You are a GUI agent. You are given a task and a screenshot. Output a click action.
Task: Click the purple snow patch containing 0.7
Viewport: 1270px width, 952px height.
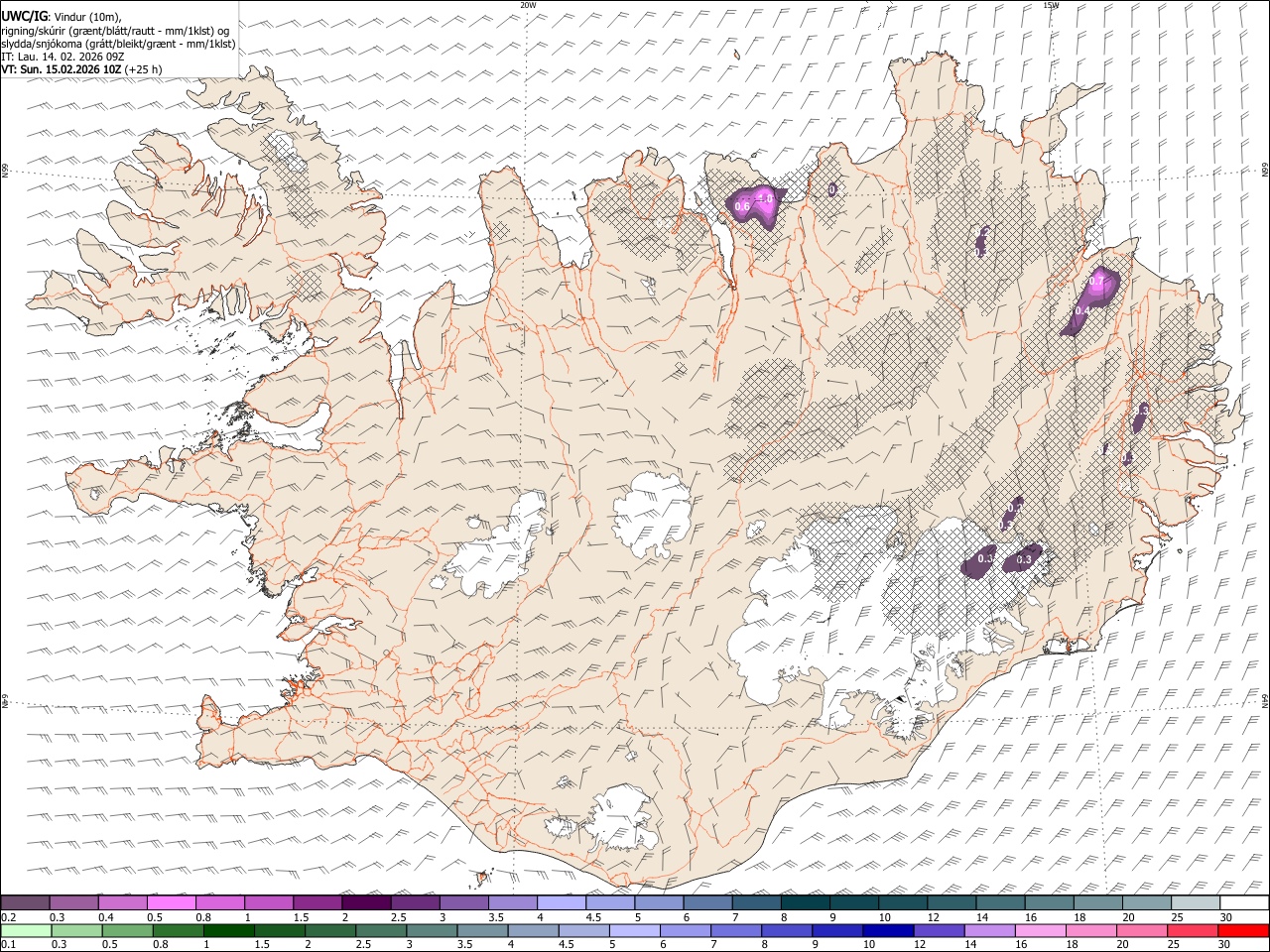[x=1091, y=300]
